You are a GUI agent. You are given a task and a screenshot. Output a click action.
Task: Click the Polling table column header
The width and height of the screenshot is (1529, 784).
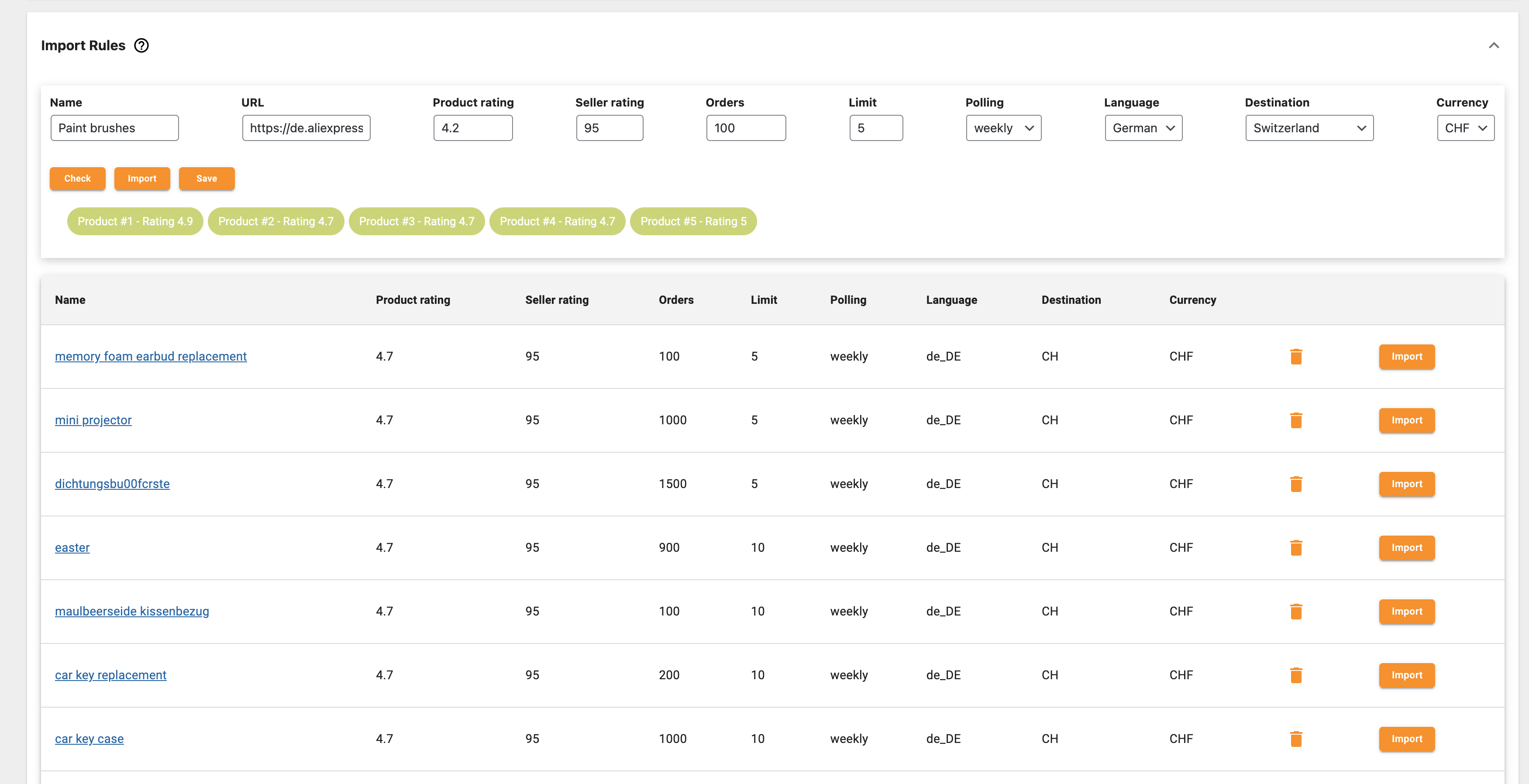coord(848,300)
